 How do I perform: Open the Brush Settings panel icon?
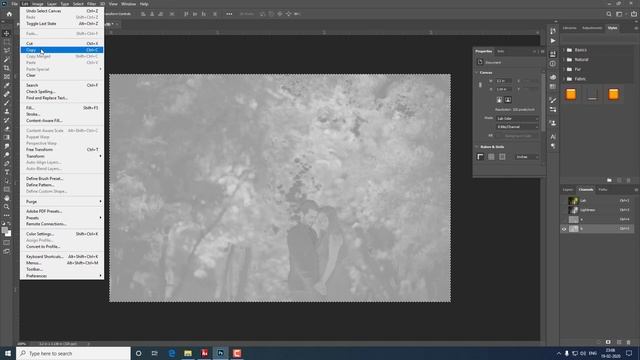point(553,100)
